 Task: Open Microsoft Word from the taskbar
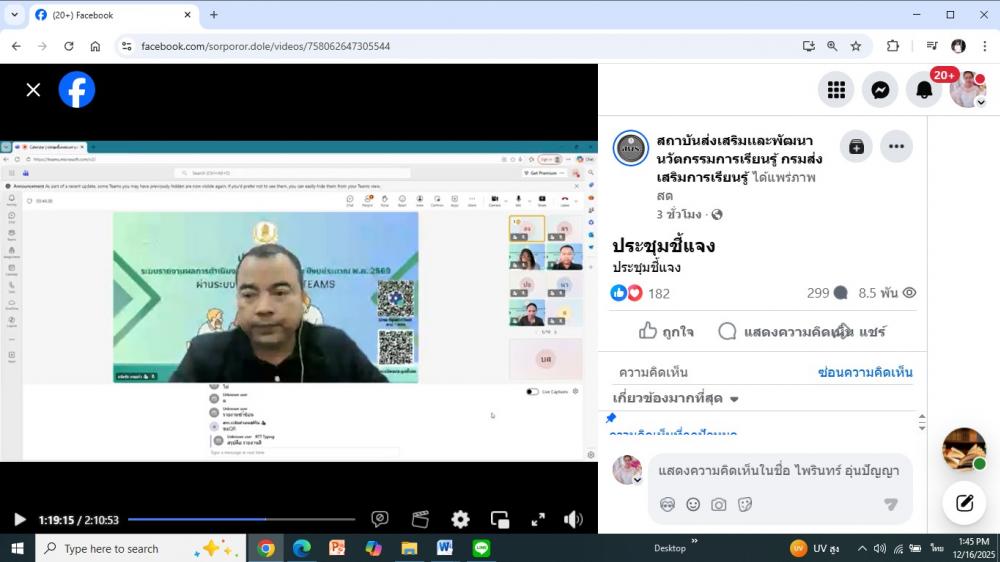click(x=445, y=548)
